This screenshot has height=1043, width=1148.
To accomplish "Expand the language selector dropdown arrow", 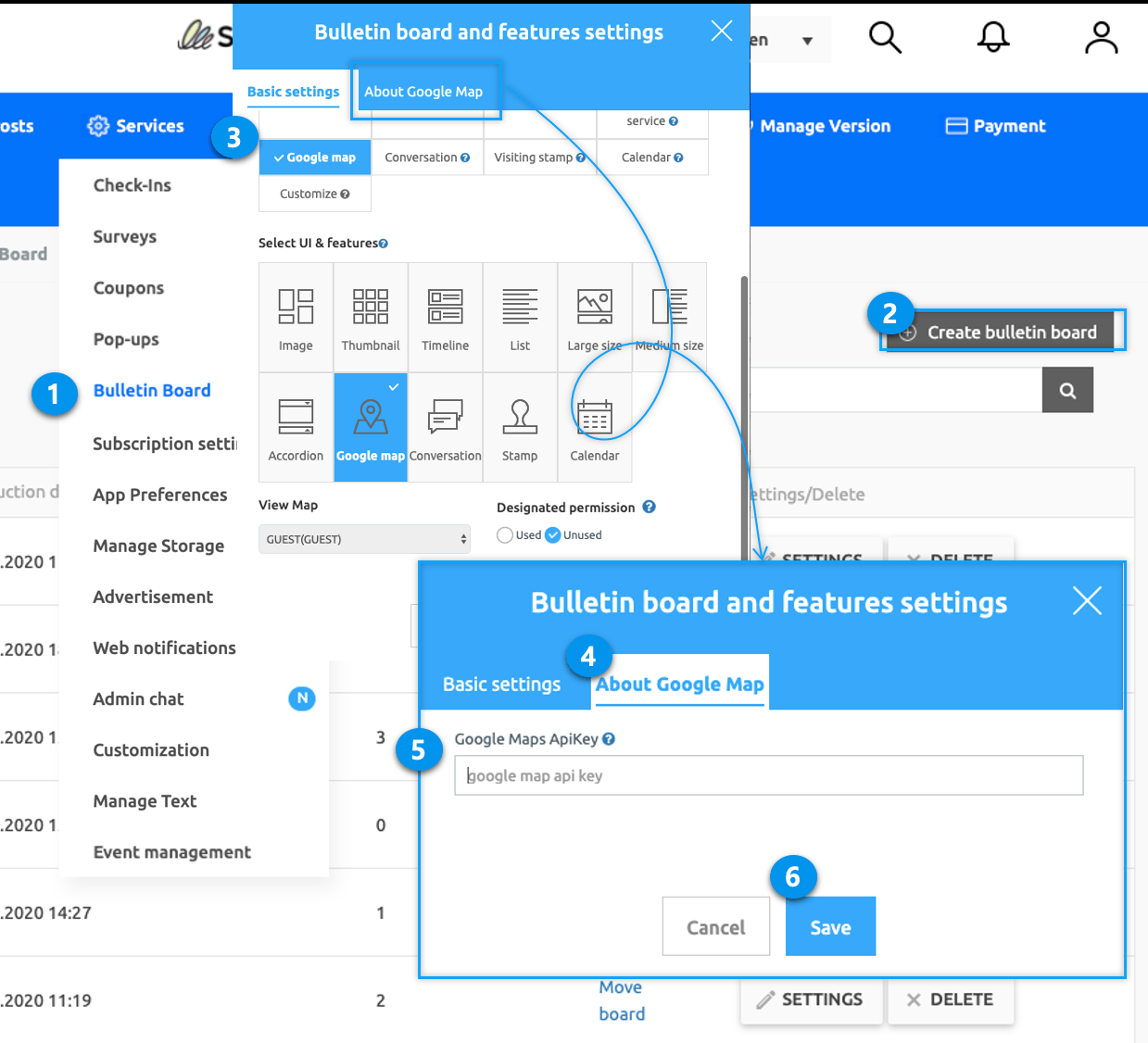I will [x=807, y=41].
